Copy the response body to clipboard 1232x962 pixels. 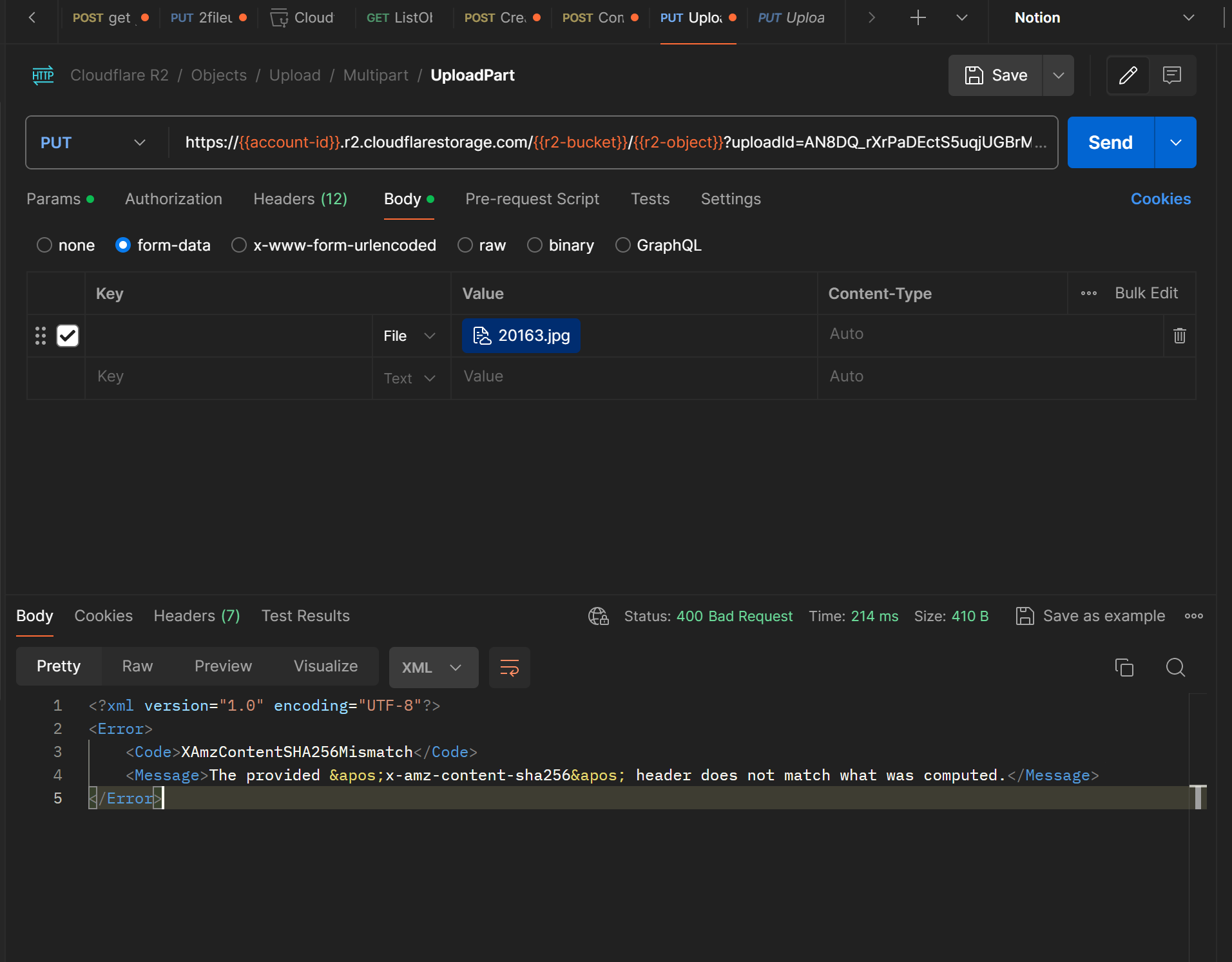point(1124,668)
